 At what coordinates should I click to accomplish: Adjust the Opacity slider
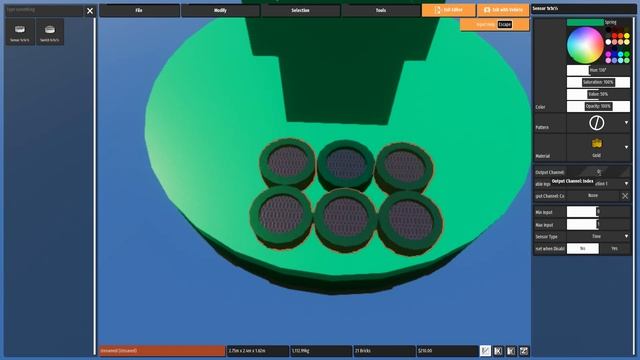tap(598, 107)
